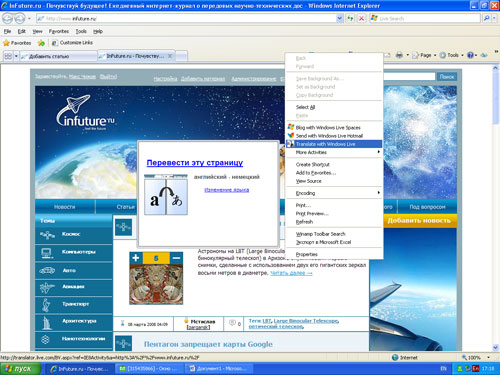Click the Refresh page icon in address bar

pyautogui.click(x=350, y=18)
